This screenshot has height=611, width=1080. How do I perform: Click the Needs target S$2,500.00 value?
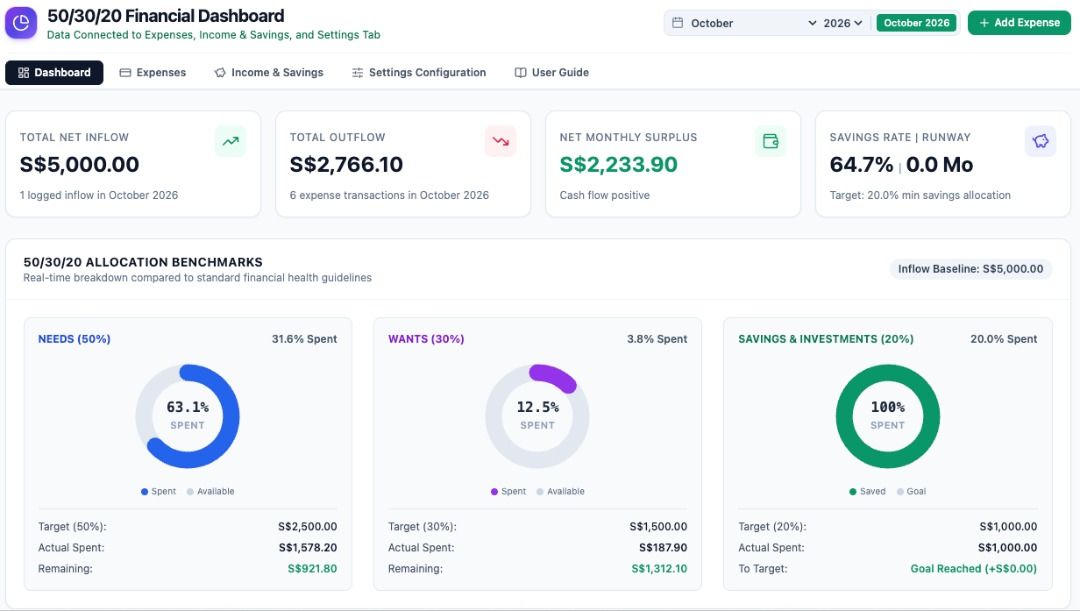[308, 526]
